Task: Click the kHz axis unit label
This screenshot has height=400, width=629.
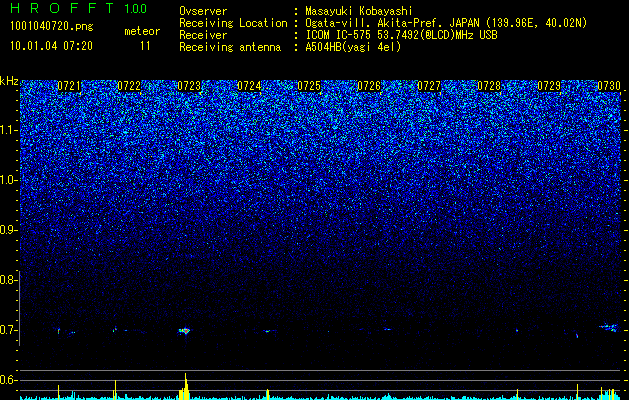Action: 9,81
